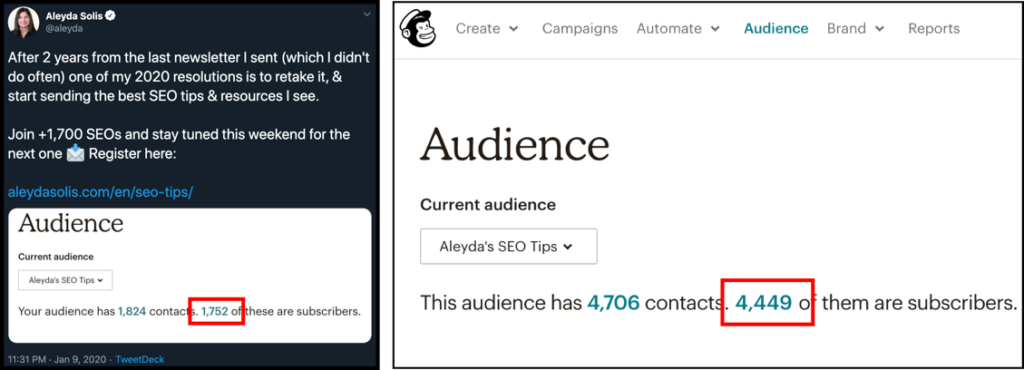This screenshot has height=370, width=1024.
Task: Click the 4,449 subscribers number
Action: coord(764,302)
